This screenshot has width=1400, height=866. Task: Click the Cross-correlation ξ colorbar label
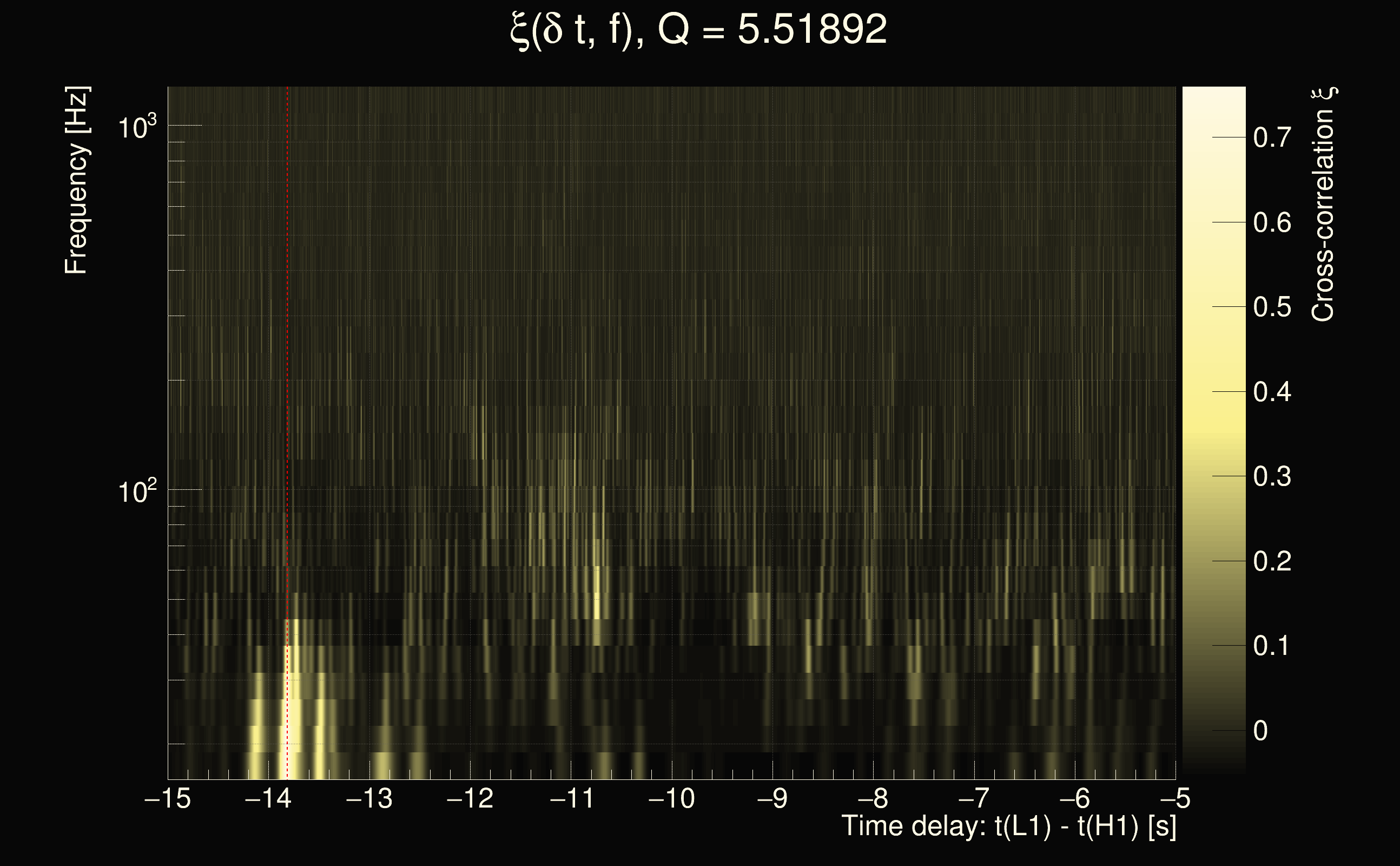[x=1323, y=205]
